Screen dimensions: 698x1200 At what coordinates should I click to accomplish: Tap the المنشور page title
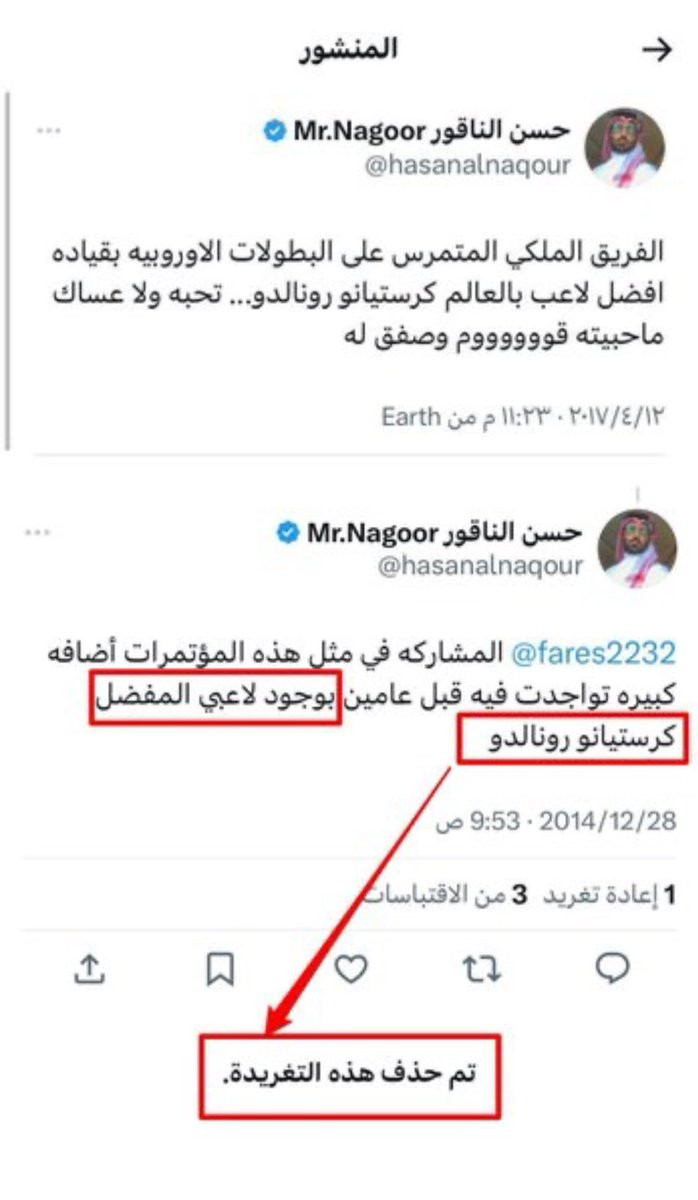349,50
